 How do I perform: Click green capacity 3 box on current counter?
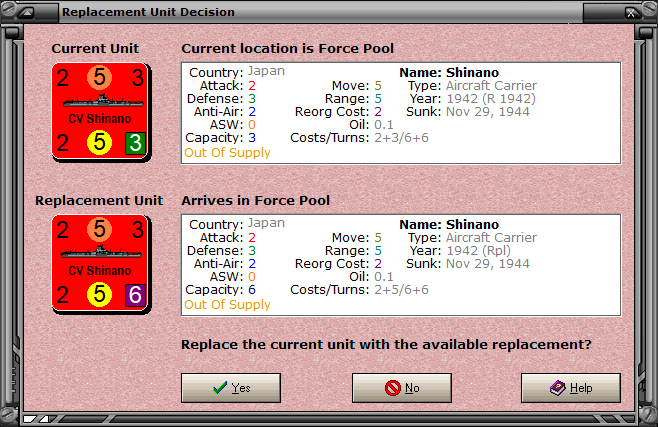[x=135, y=143]
